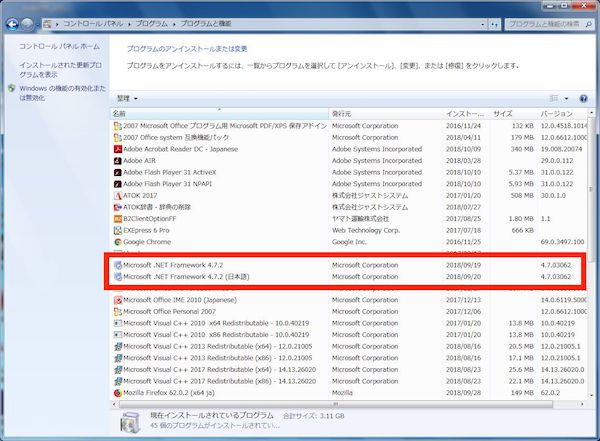Image resolution: width=600 pixels, height=441 pixels.
Task: Click the Forward navigation arrow button
Action: pos(27,24)
